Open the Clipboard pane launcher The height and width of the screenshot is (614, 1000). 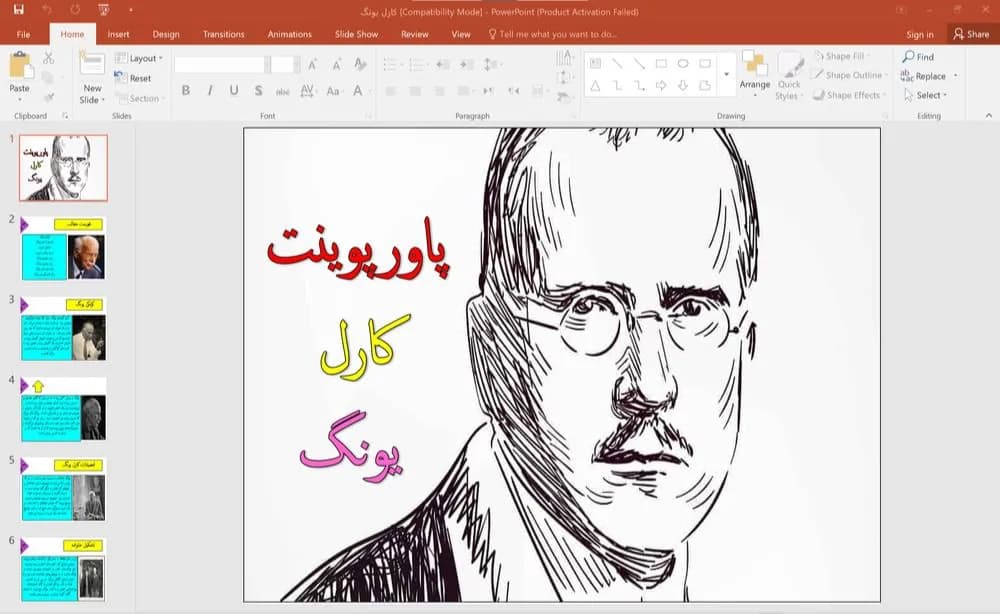coord(65,116)
